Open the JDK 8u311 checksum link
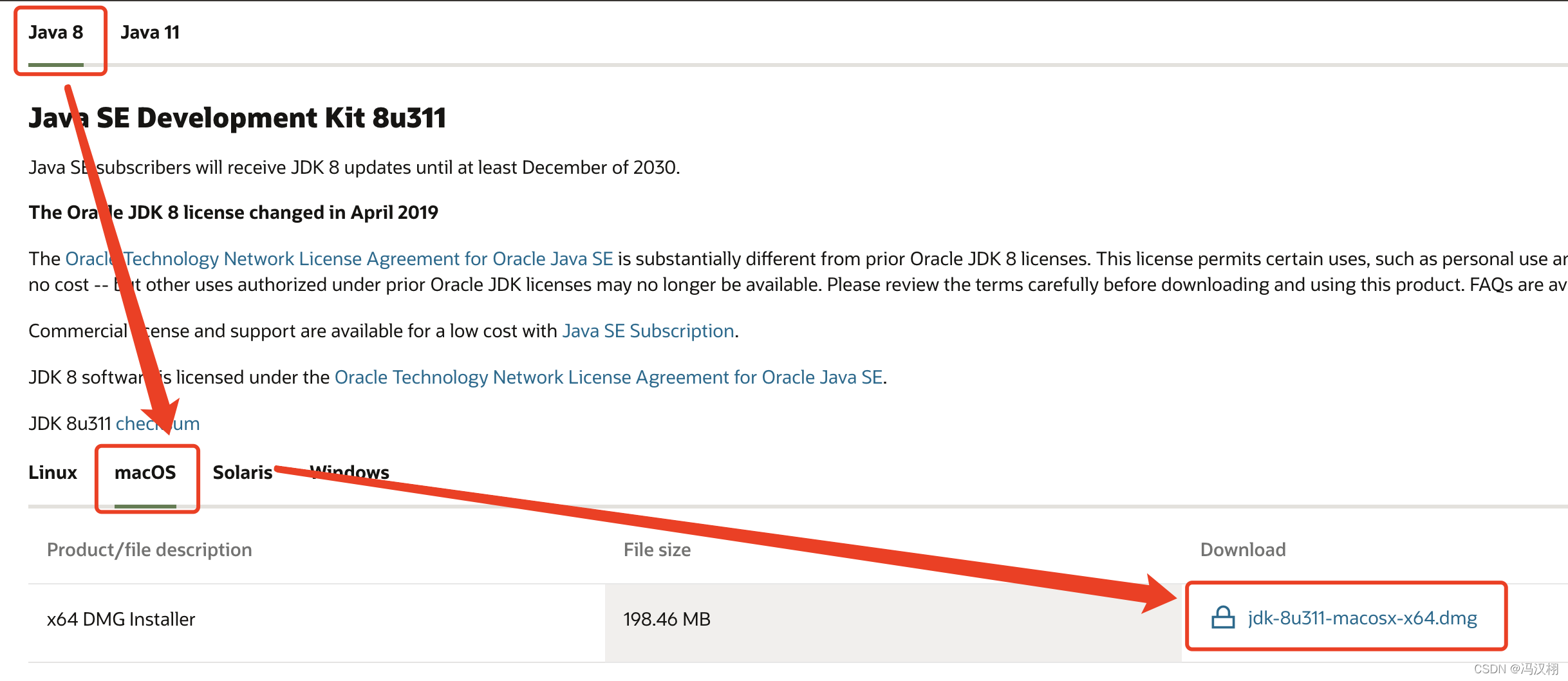1568x681 pixels. pyautogui.click(x=158, y=424)
